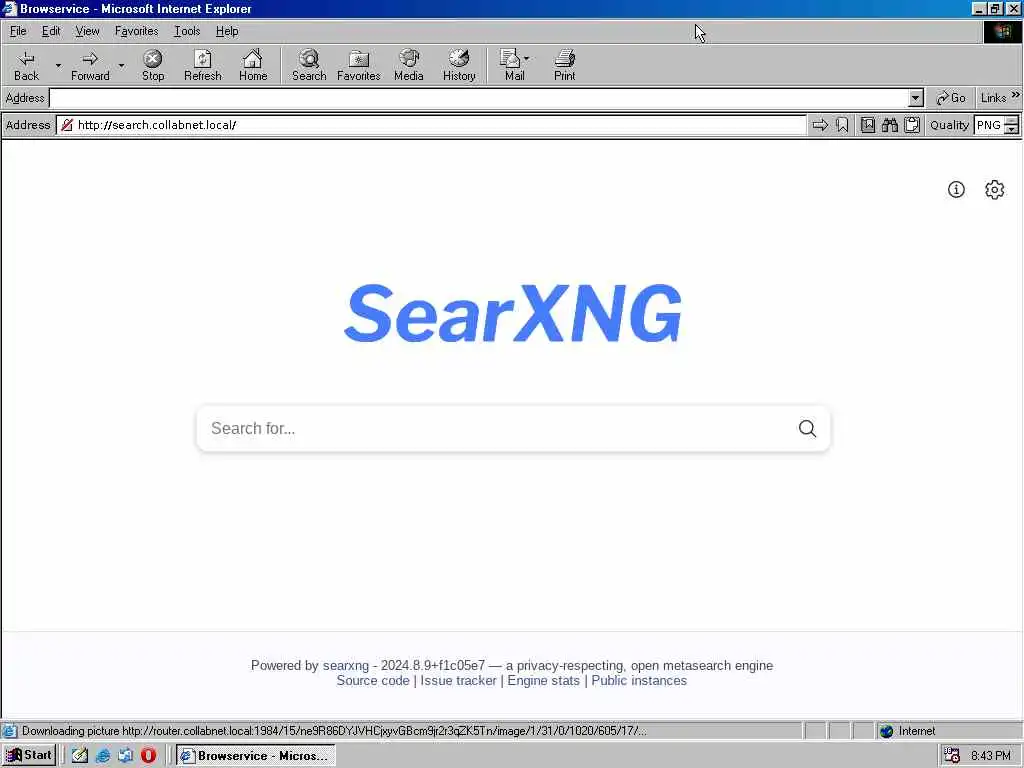
Task: Open the IE address bar dropdown
Action: click(x=916, y=98)
